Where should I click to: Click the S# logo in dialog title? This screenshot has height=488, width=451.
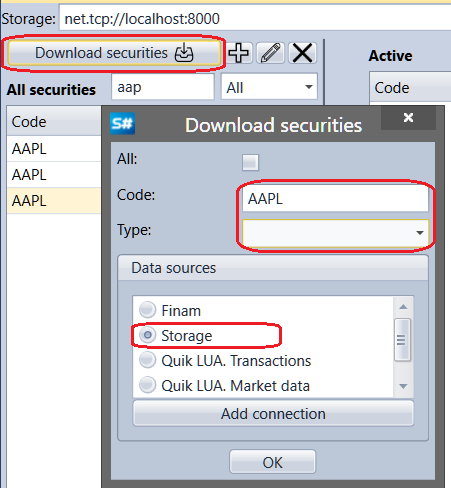point(123,124)
